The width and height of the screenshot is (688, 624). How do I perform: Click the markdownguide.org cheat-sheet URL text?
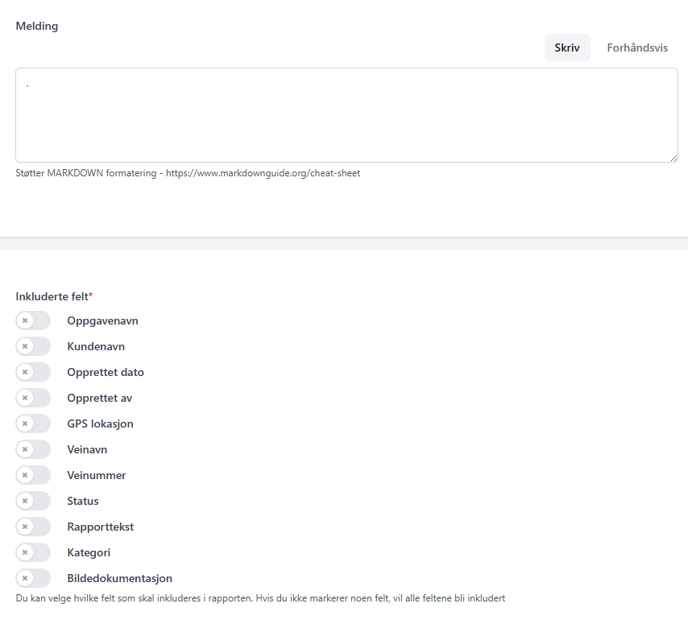click(262, 173)
